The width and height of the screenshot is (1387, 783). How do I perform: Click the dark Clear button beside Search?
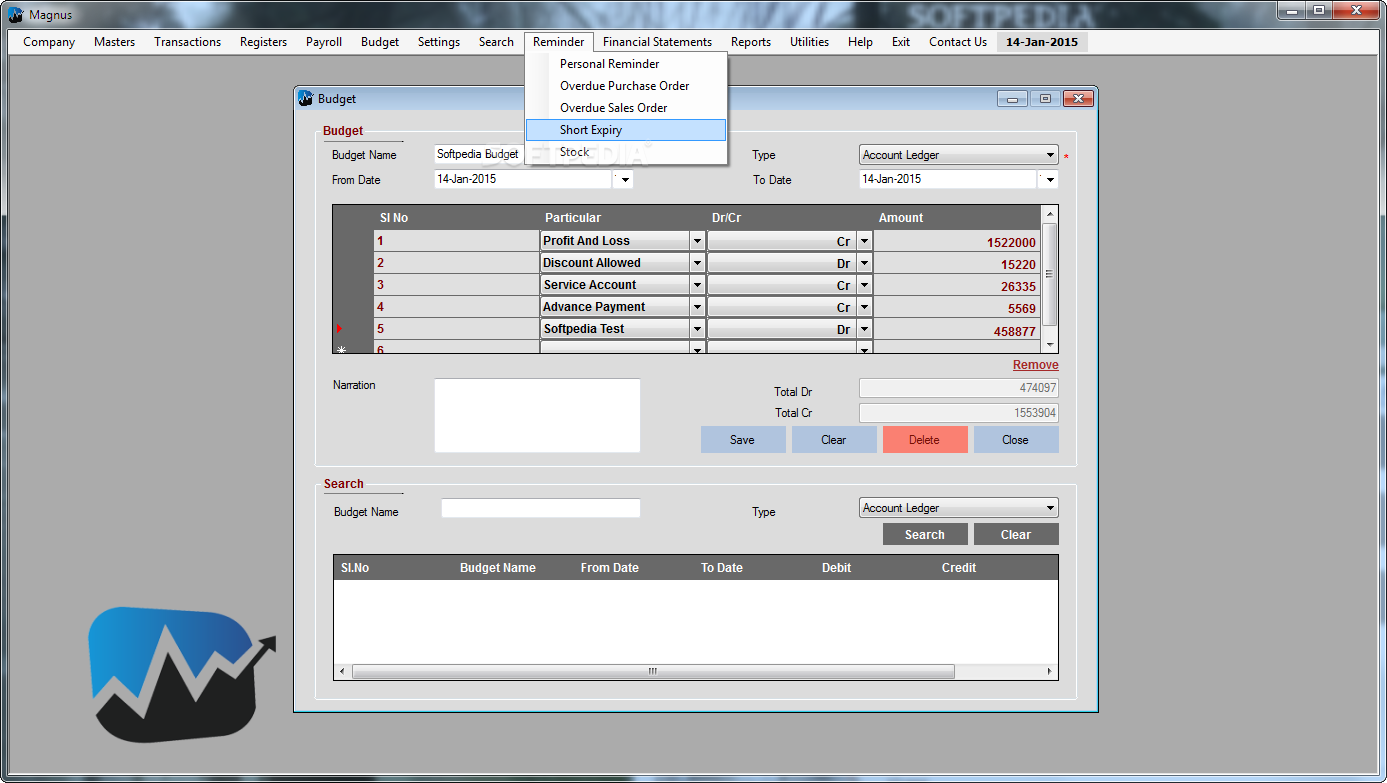point(1016,535)
